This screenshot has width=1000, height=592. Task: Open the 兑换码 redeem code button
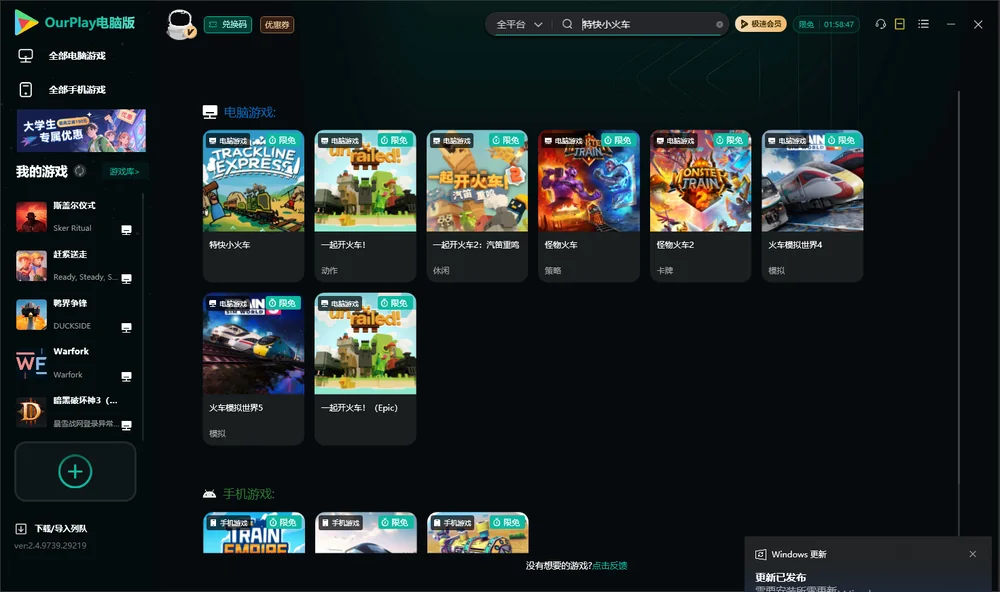coord(228,24)
